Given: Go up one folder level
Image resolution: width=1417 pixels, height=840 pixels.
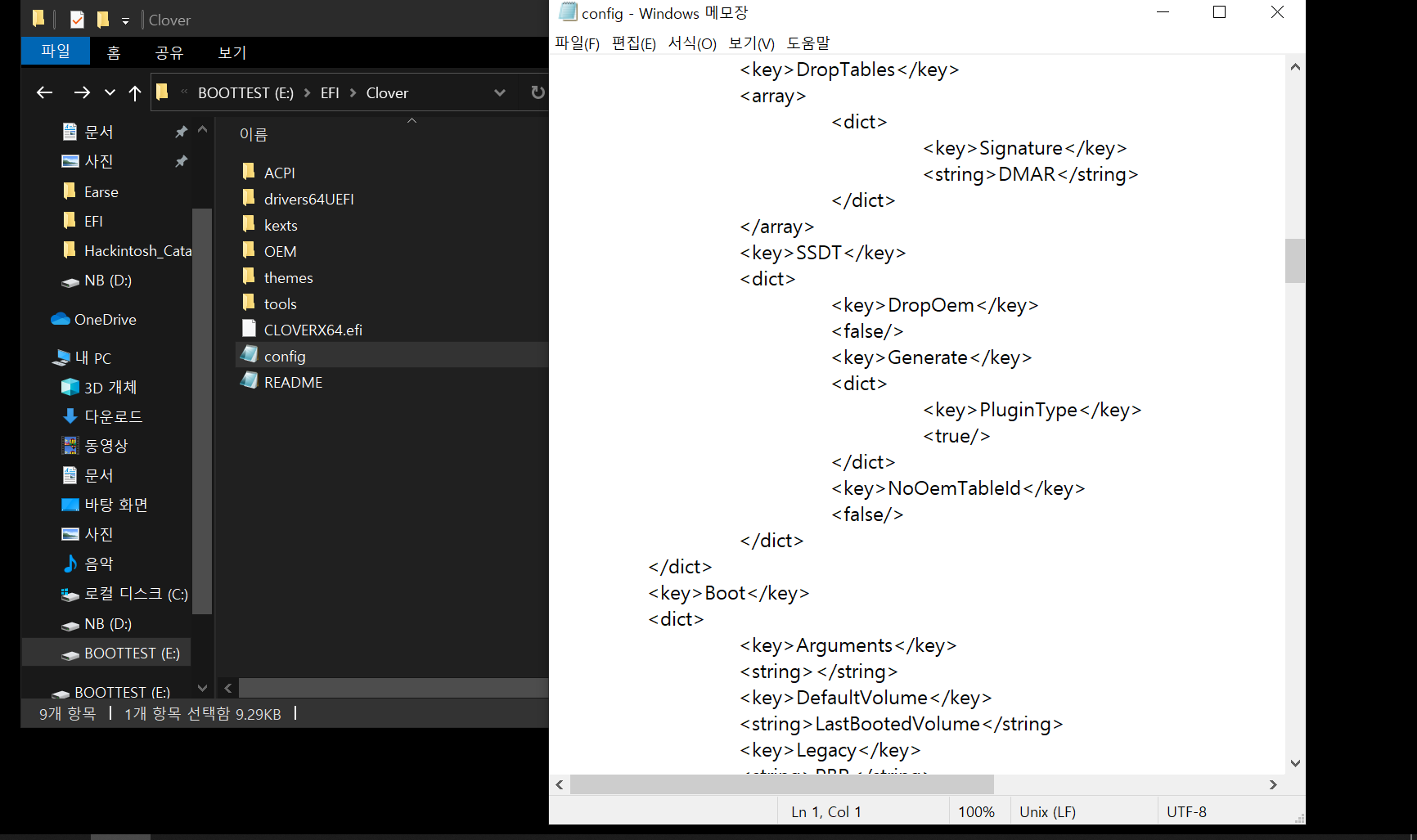Looking at the screenshot, I should pyautogui.click(x=135, y=93).
